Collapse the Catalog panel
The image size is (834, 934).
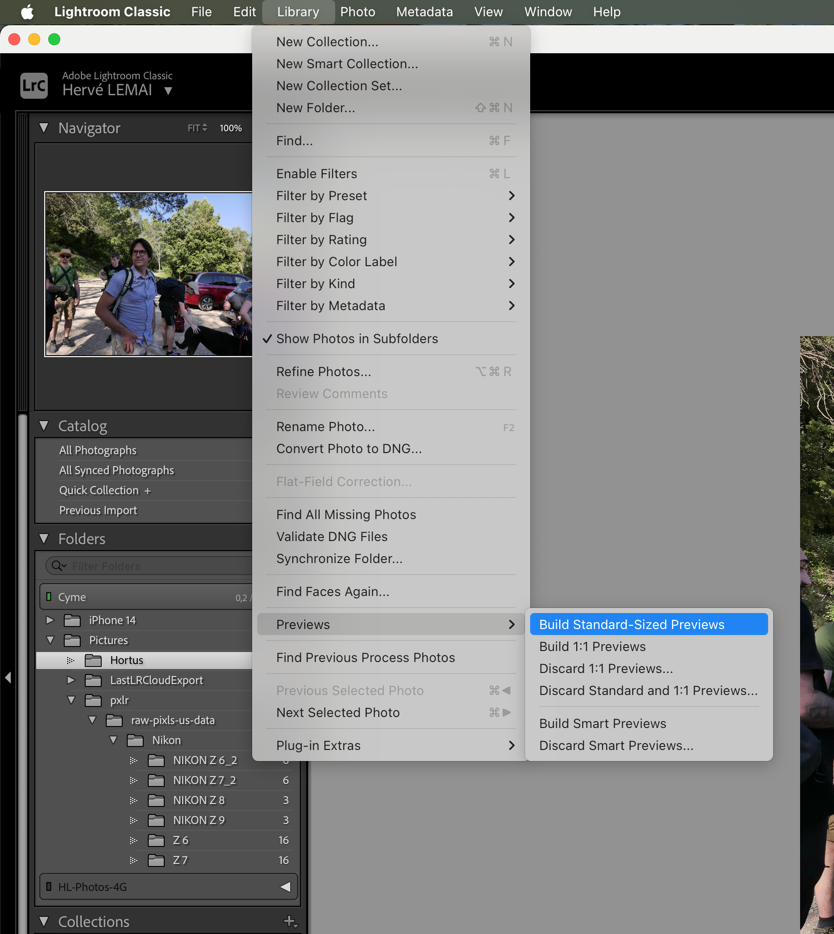pyautogui.click(x=43, y=425)
